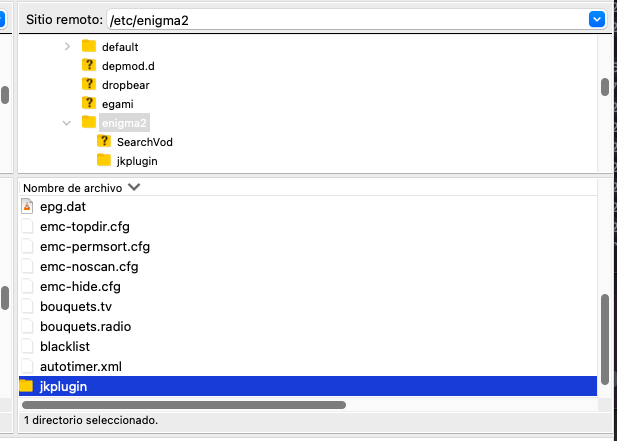Image resolution: width=617 pixels, height=441 pixels.
Task: Click the egami question-mark folder icon
Action: (88, 104)
